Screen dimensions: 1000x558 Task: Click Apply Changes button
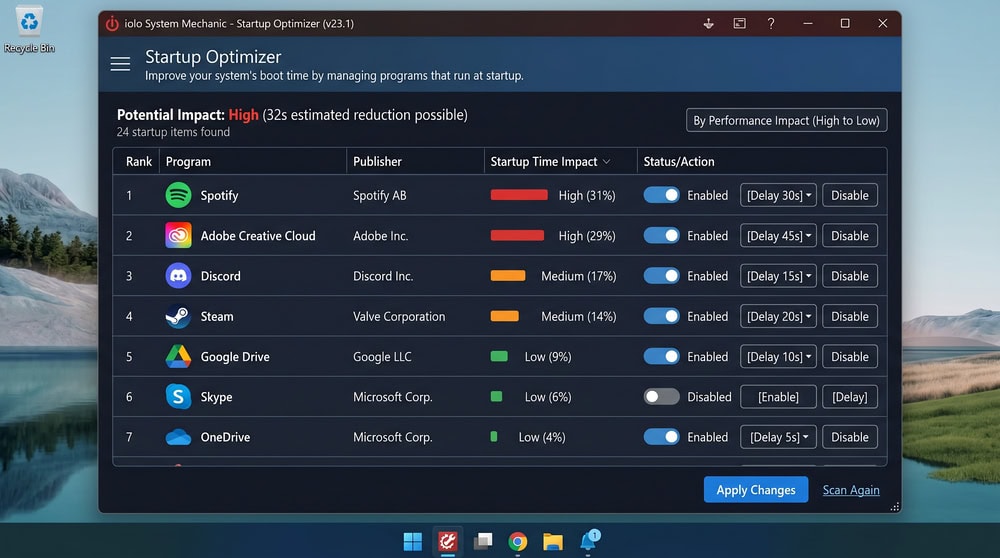point(756,490)
